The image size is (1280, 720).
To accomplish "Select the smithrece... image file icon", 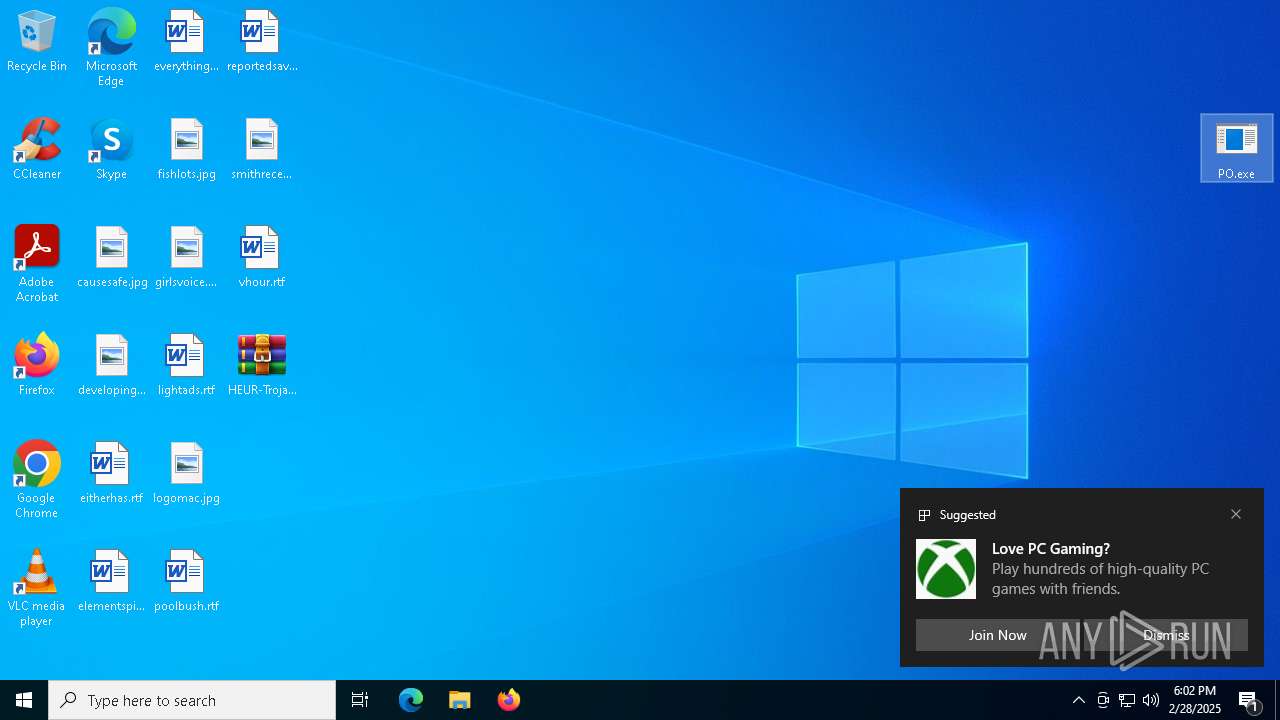I will pyautogui.click(x=262, y=150).
